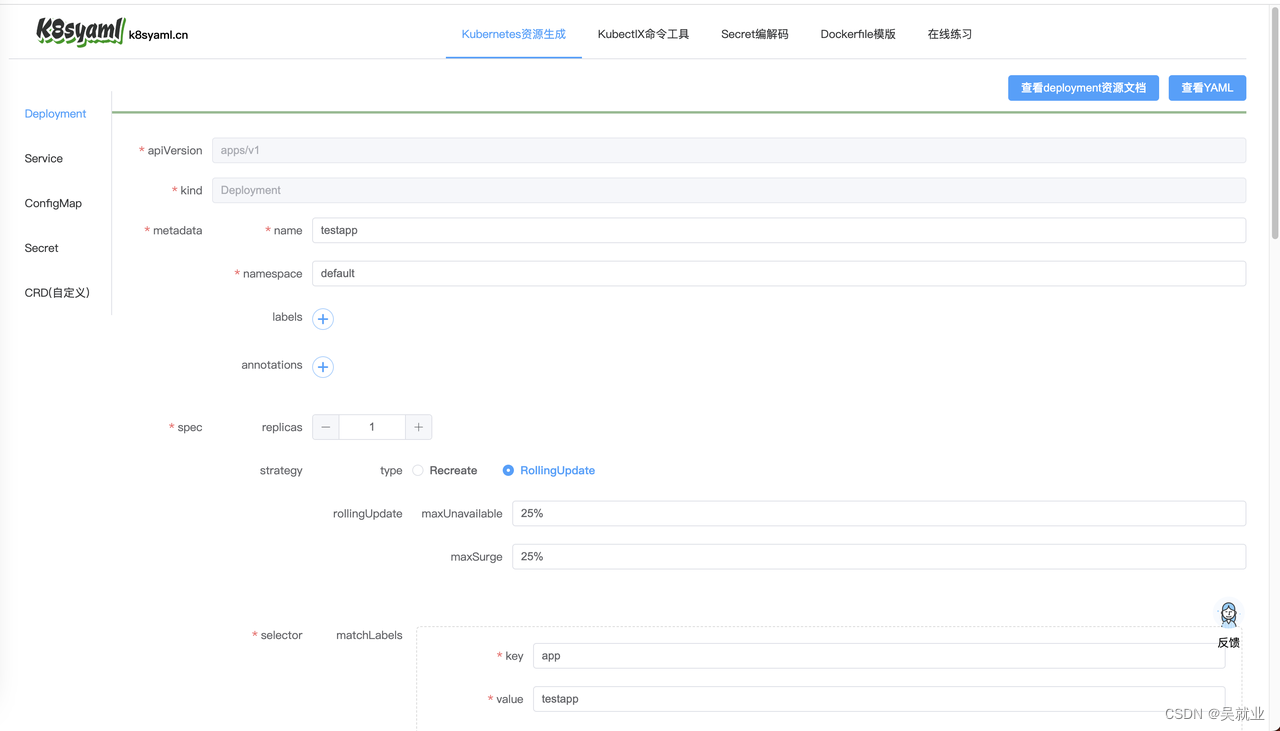Click the 'rollingUpdate' label text
The width and height of the screenshot is (1280, 731).
coord(368,514)
